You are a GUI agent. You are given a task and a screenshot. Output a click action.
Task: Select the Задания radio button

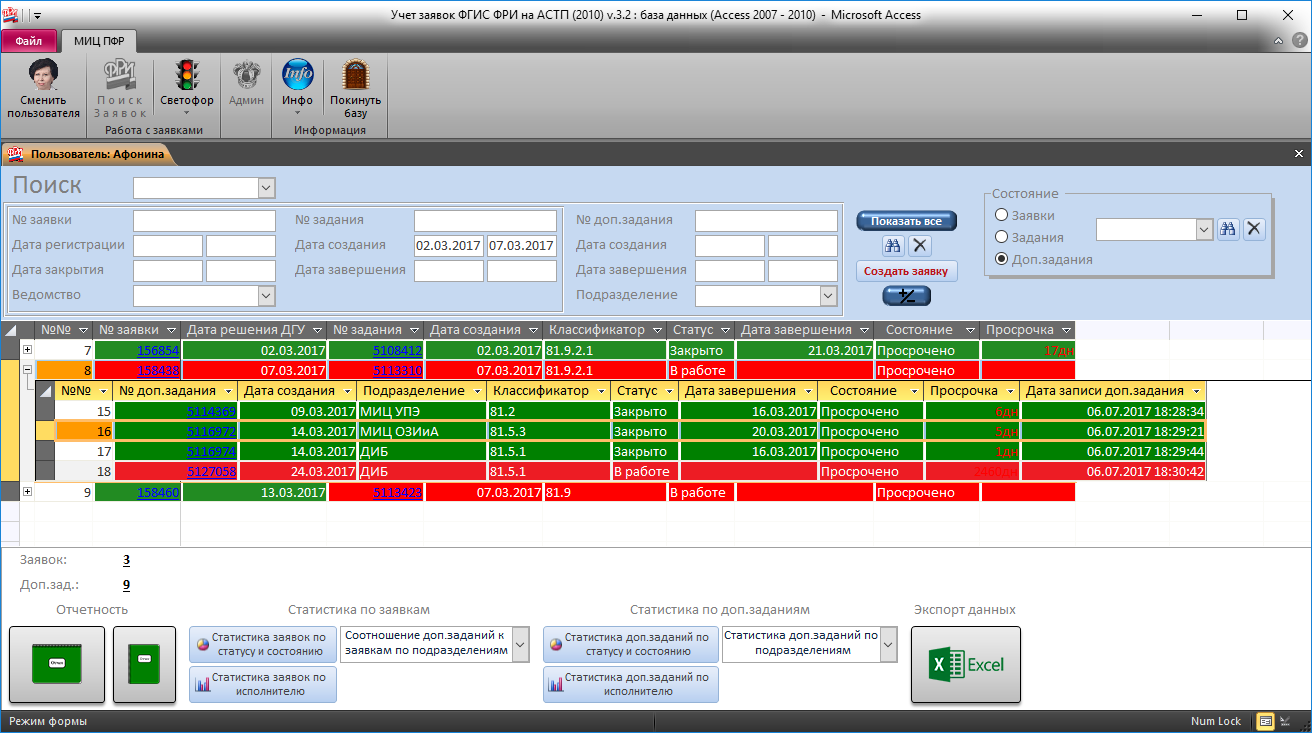[x=1001, y=238]
